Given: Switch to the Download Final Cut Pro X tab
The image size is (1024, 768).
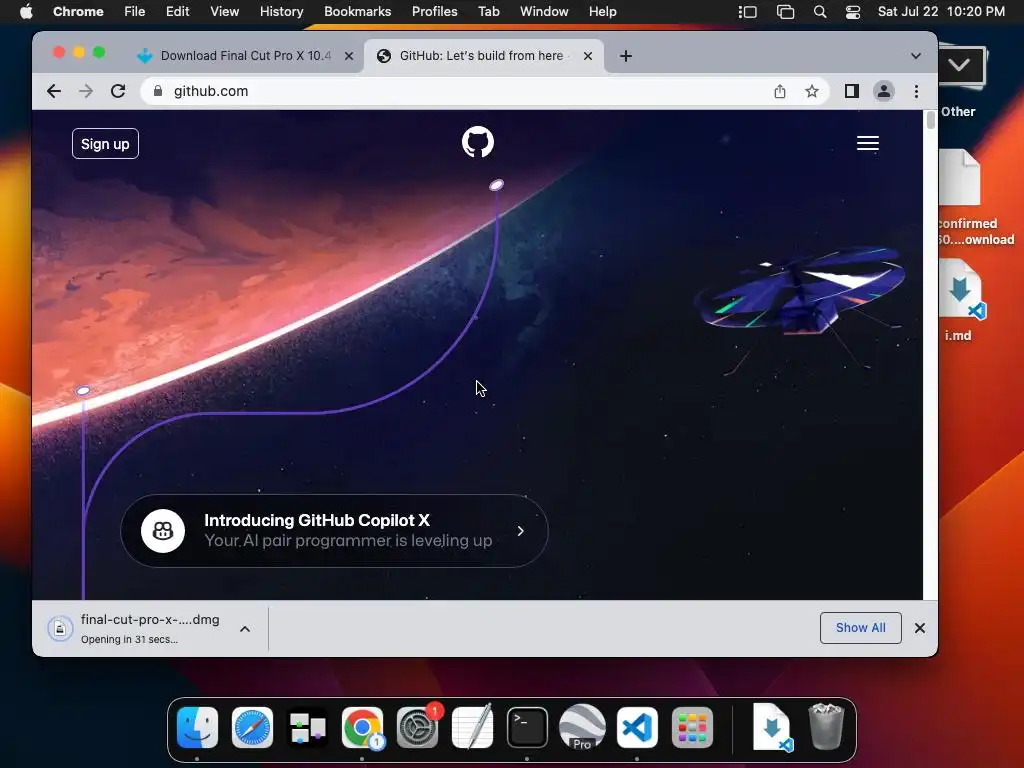Looking at the screenshot, I should click(x=245, y=56).
